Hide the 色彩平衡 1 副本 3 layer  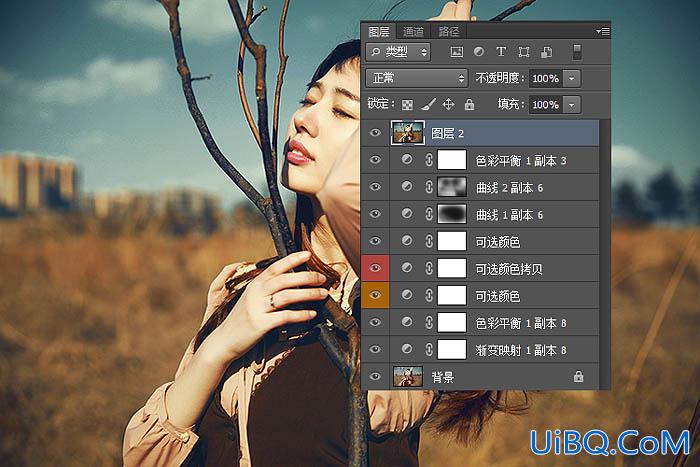pos(375,160)
